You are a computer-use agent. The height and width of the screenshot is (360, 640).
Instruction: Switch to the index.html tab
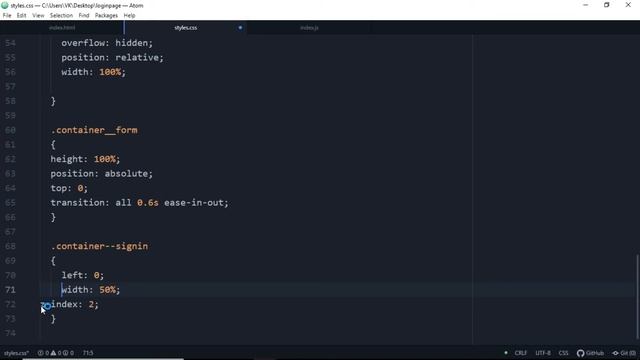click(x=62, y=28)
